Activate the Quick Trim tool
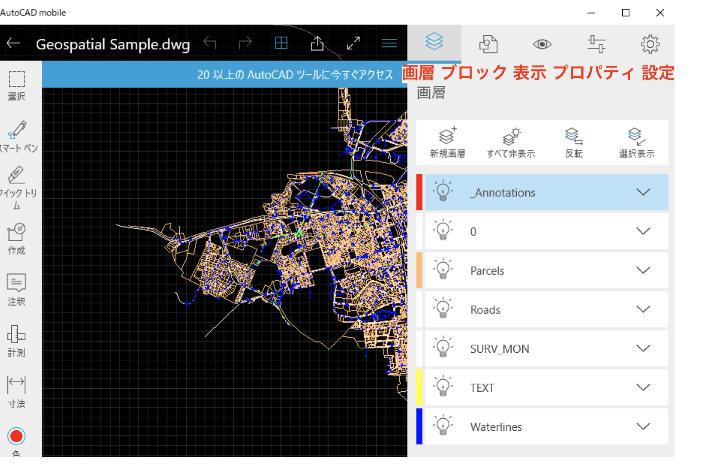 click(x=17, y=188)
